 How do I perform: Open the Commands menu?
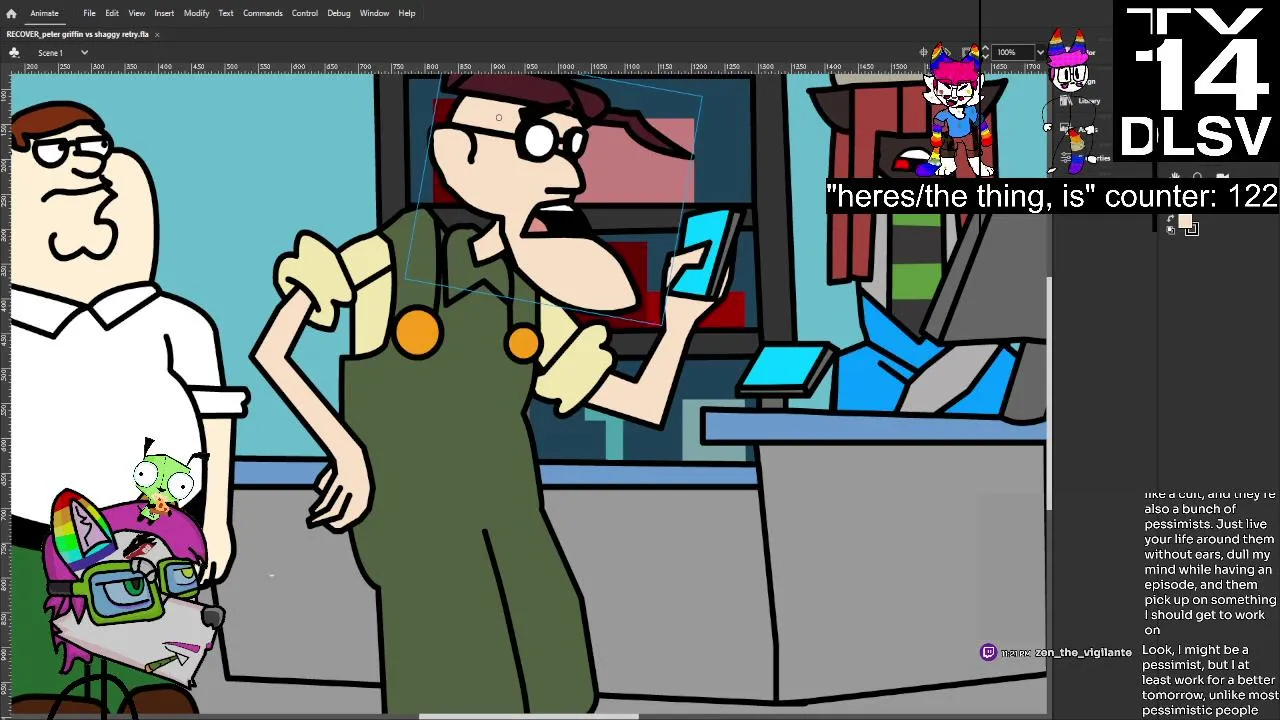[262, 13]
